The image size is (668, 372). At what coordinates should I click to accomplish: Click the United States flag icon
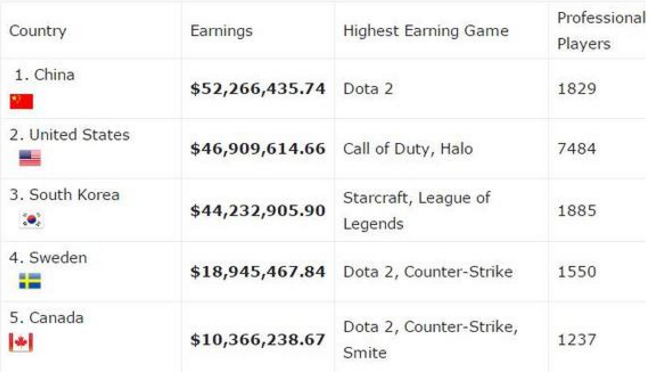(30, 158)
